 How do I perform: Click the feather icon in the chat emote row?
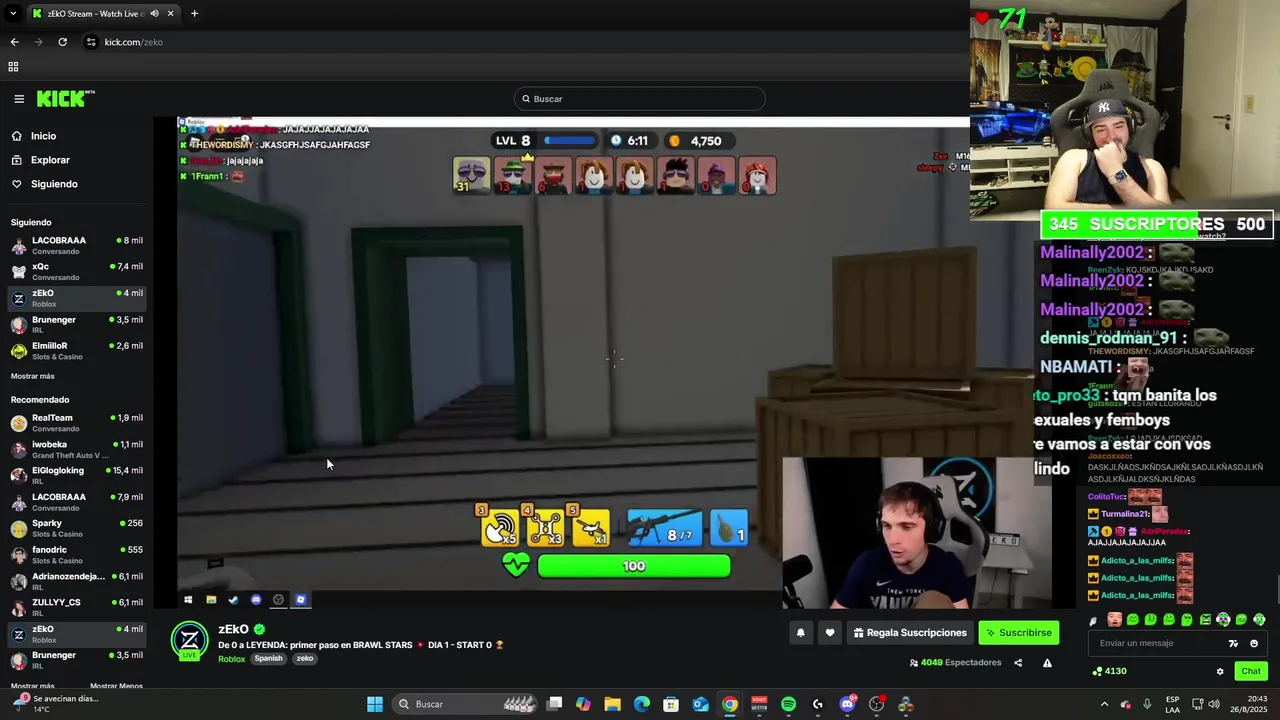tap(1094, 620)
